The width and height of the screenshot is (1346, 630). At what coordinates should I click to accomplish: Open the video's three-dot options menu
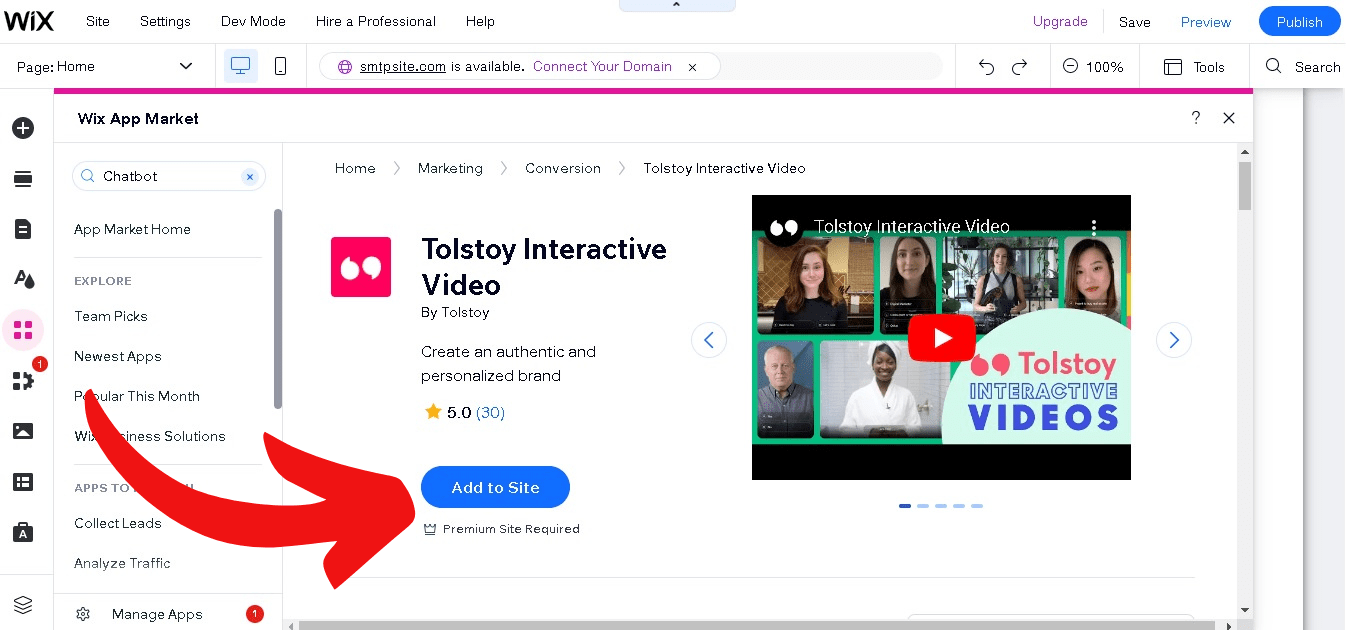click(1094, 227)
